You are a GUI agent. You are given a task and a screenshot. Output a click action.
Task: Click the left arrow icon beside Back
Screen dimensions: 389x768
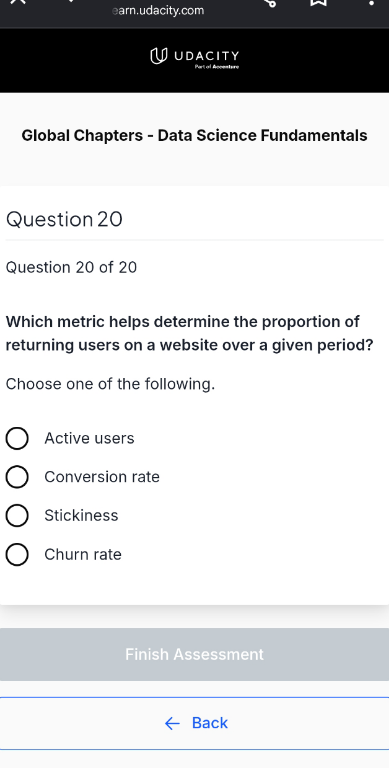pos(172,723)
